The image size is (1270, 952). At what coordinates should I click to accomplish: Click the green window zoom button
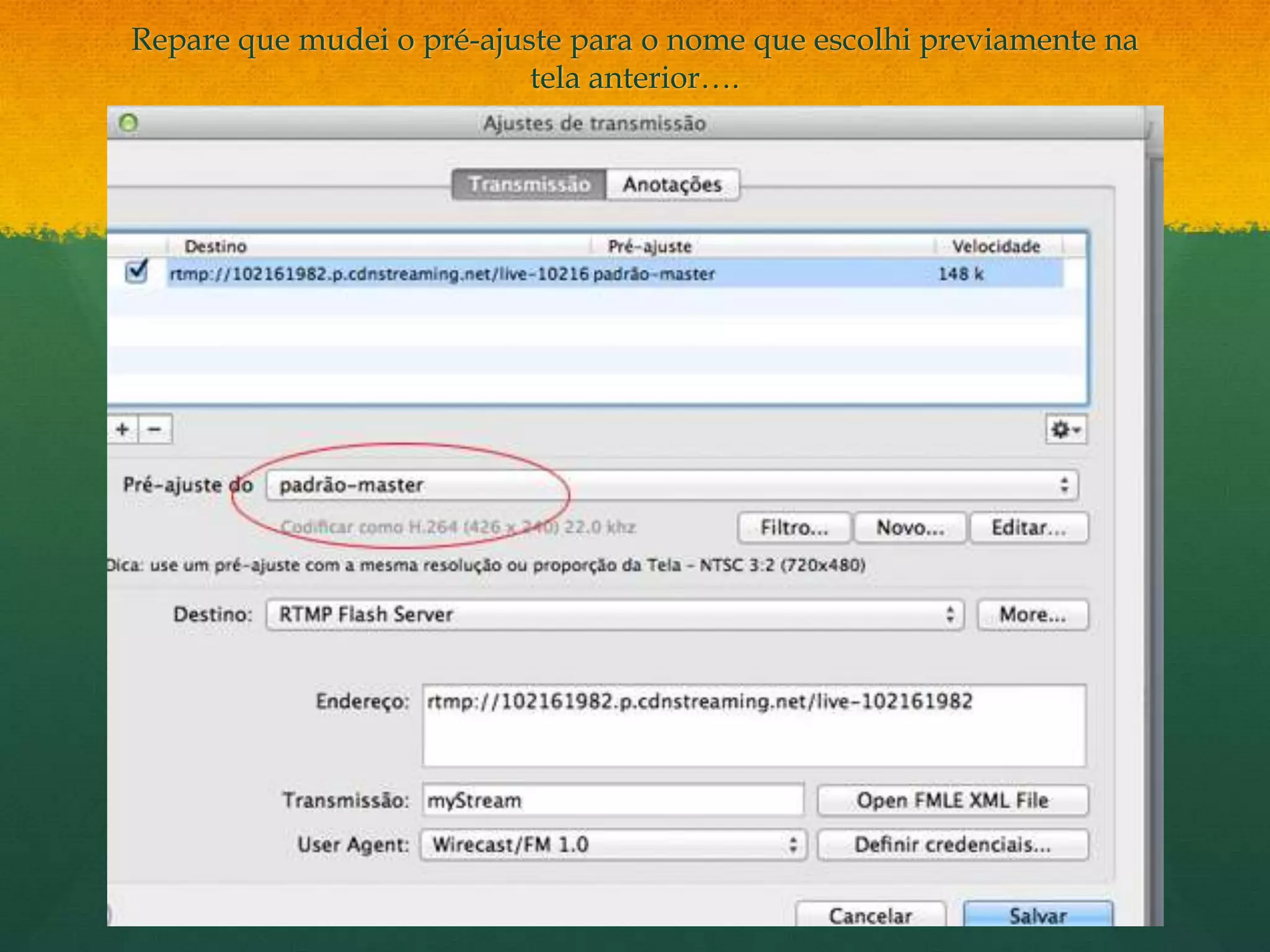coord(128,123)
